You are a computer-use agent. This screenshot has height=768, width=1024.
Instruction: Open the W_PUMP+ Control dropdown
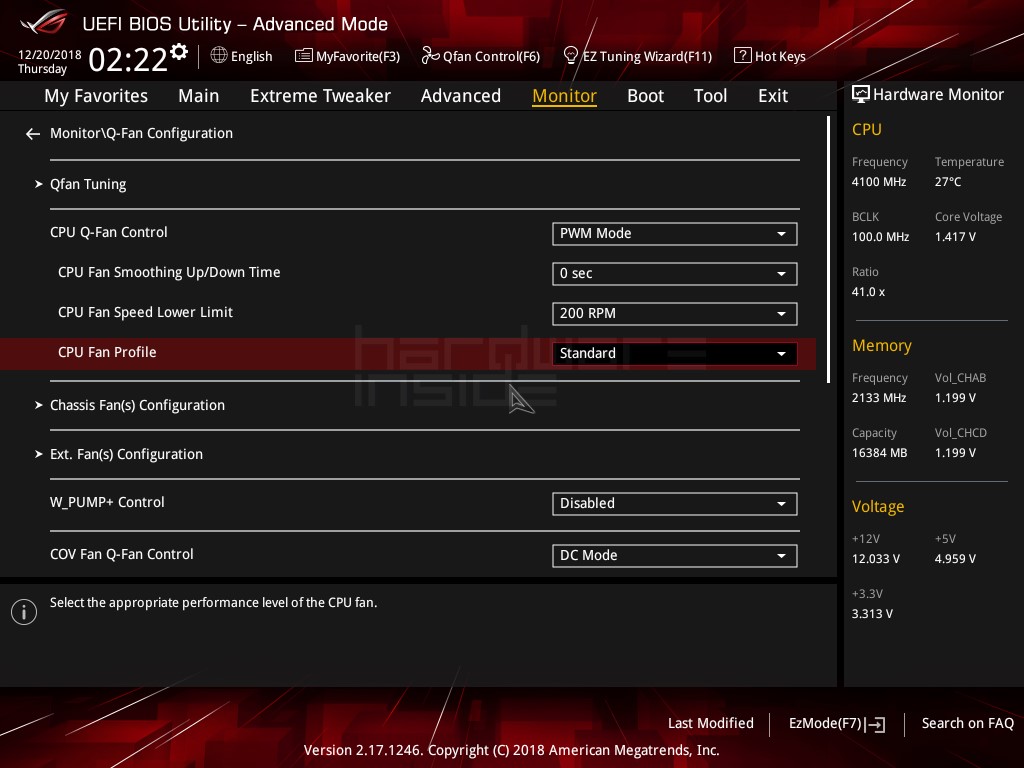[675, 504]
